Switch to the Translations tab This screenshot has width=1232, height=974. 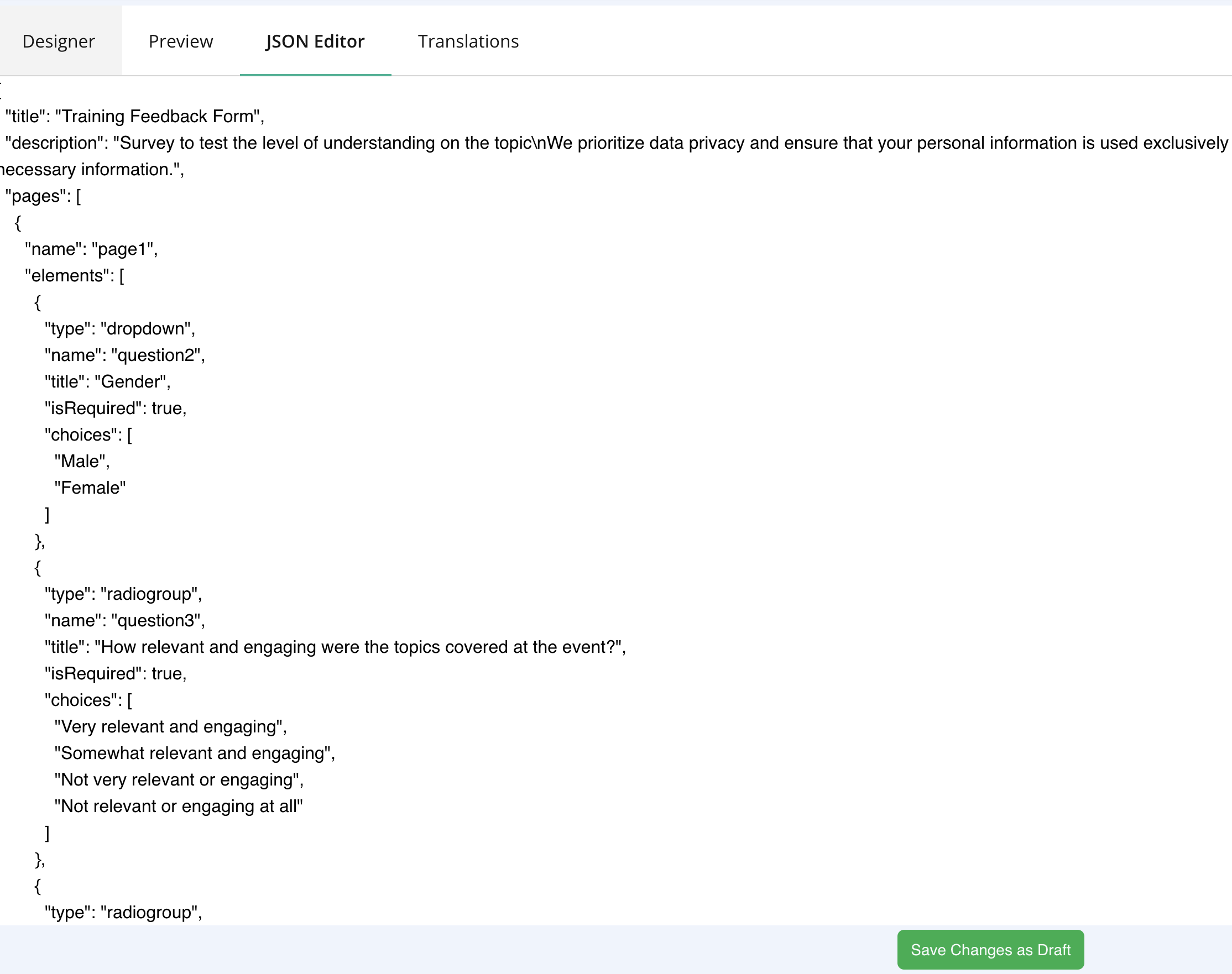[467, 41]
